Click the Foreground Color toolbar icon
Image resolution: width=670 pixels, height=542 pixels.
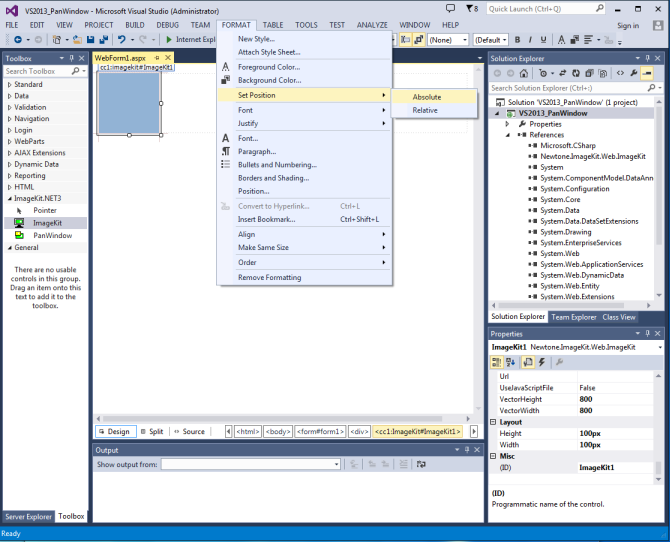pyautogui.click(x=561, y=40)
